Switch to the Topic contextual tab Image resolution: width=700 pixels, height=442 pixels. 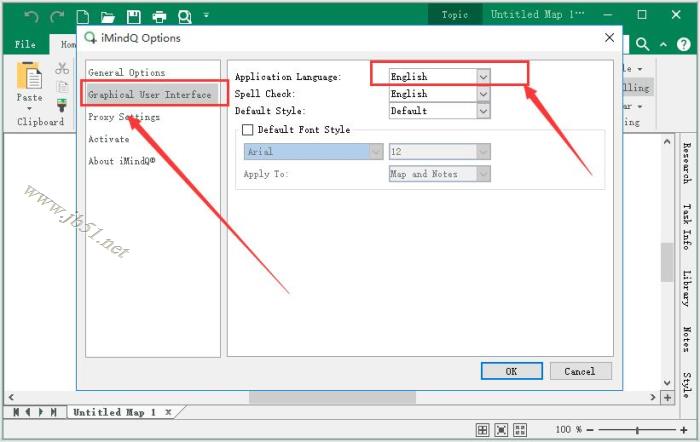pos(455,15)
